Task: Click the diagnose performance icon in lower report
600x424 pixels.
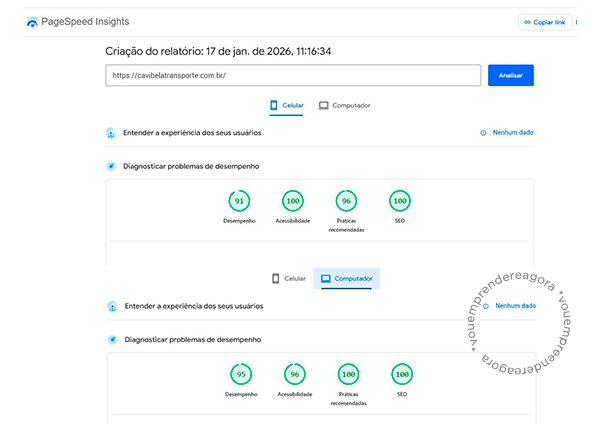Action: click(112, 339)
